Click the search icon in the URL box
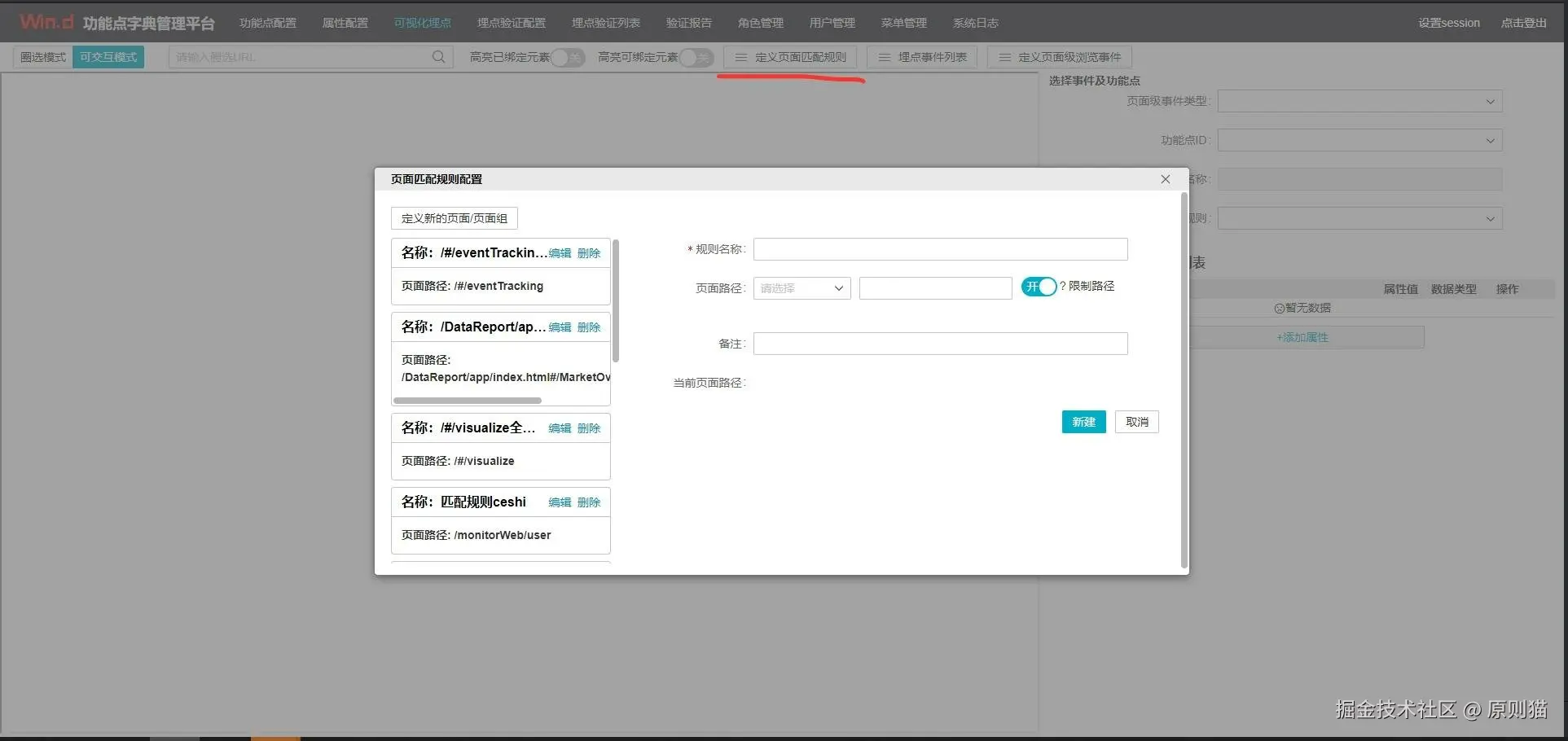The image size is (1568, 741). (438, 57)
